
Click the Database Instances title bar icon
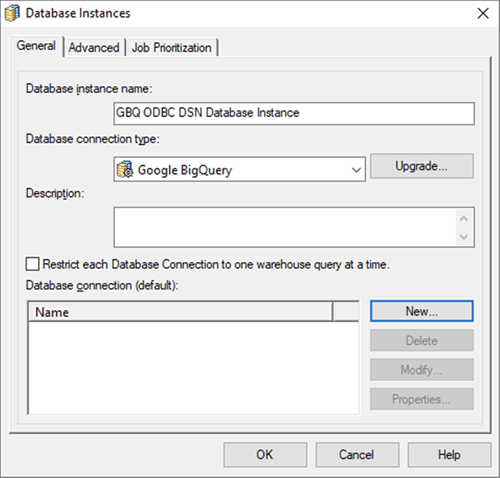coord(12,14)
